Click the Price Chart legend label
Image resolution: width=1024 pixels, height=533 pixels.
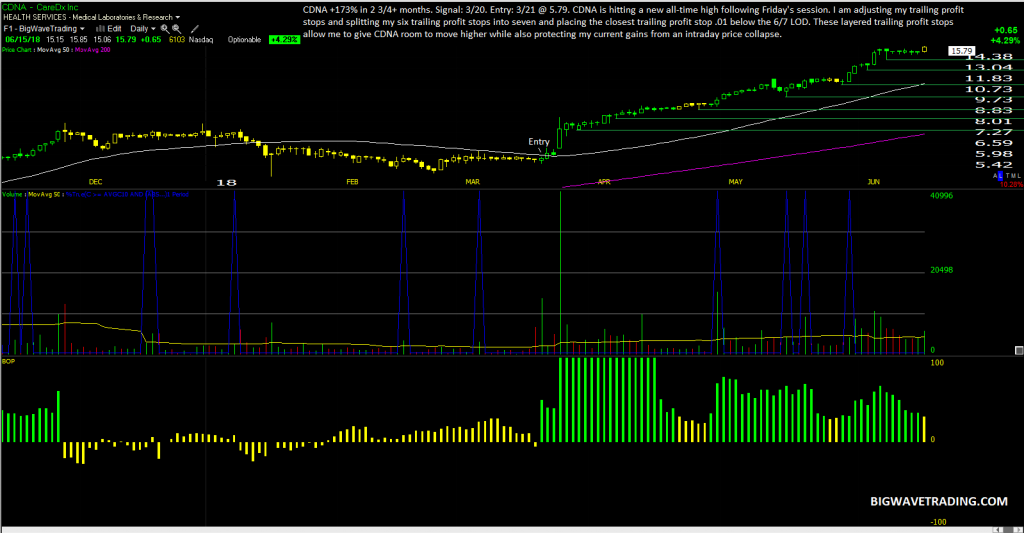tap(16, 50)
